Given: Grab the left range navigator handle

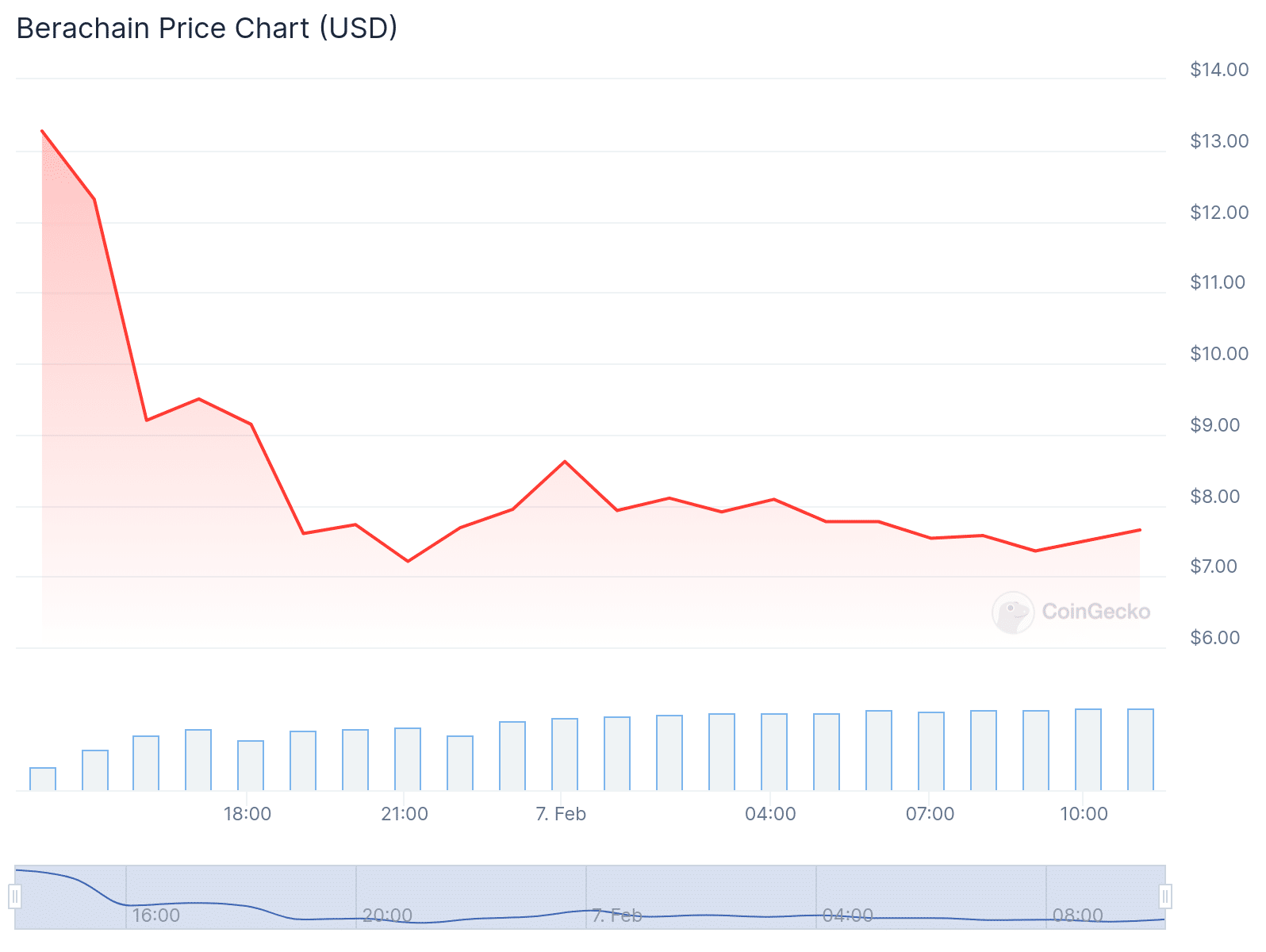Looking at the screenshot, I should pos(15,896).
